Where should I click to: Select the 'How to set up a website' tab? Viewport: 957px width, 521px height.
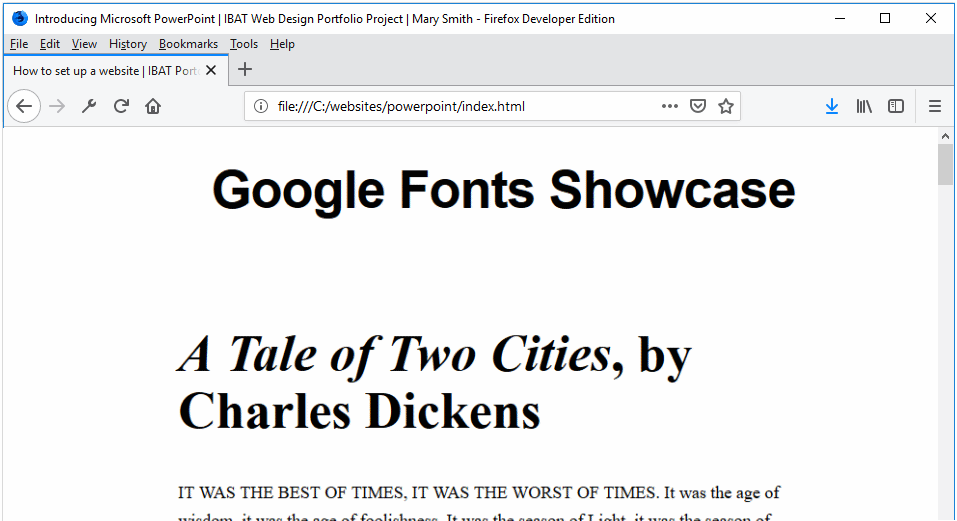coord(116,70)
